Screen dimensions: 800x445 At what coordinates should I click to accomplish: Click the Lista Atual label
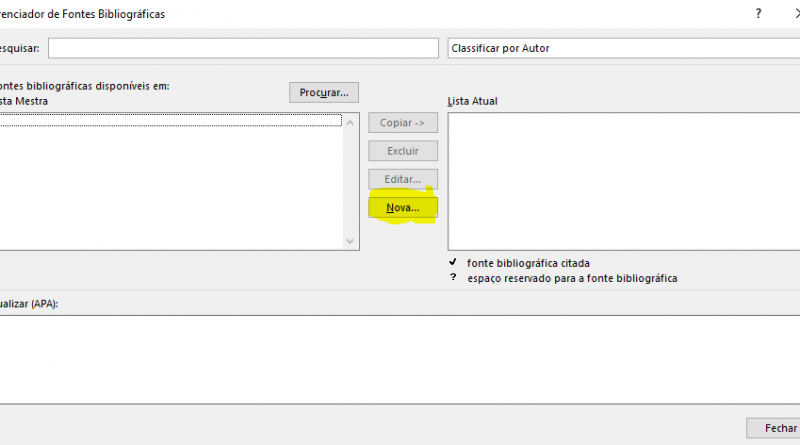[x=472, y=101]
